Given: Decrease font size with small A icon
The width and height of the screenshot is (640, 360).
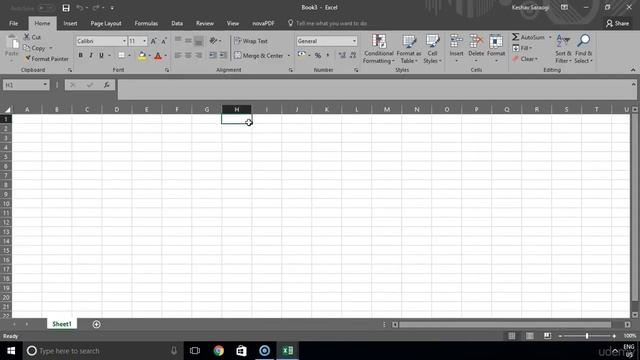Looking at the screenshot, I should pyautogui.click(x=164, y=41).
